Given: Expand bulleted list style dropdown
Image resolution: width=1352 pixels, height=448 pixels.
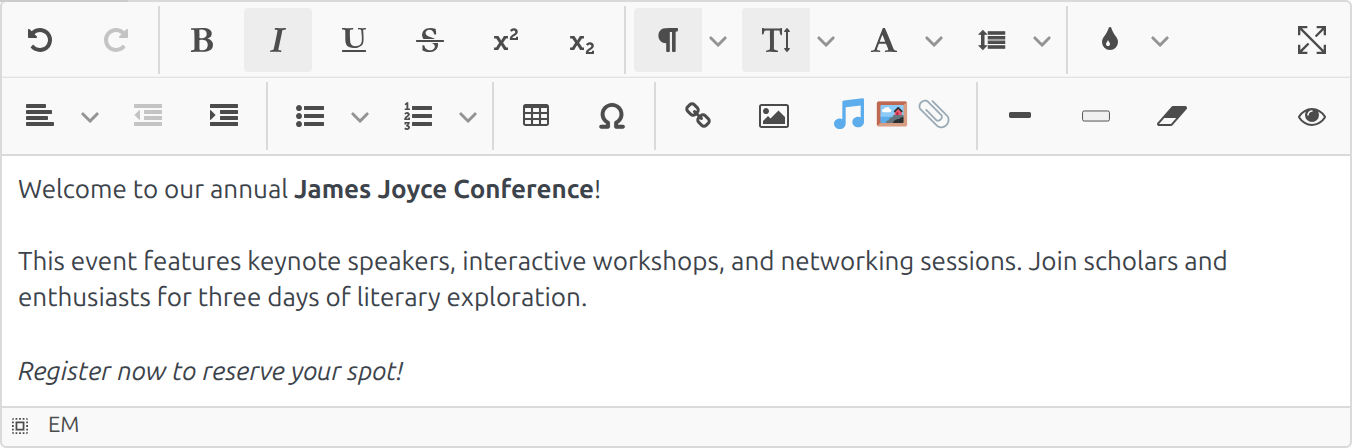Looking at the screenshot, I should (360, 116).
